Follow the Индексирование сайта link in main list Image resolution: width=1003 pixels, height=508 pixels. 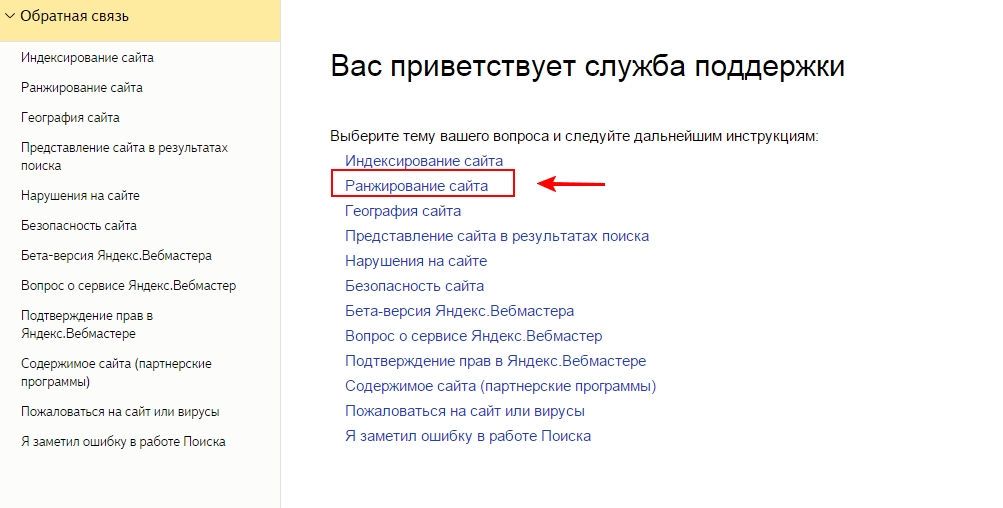424,161
